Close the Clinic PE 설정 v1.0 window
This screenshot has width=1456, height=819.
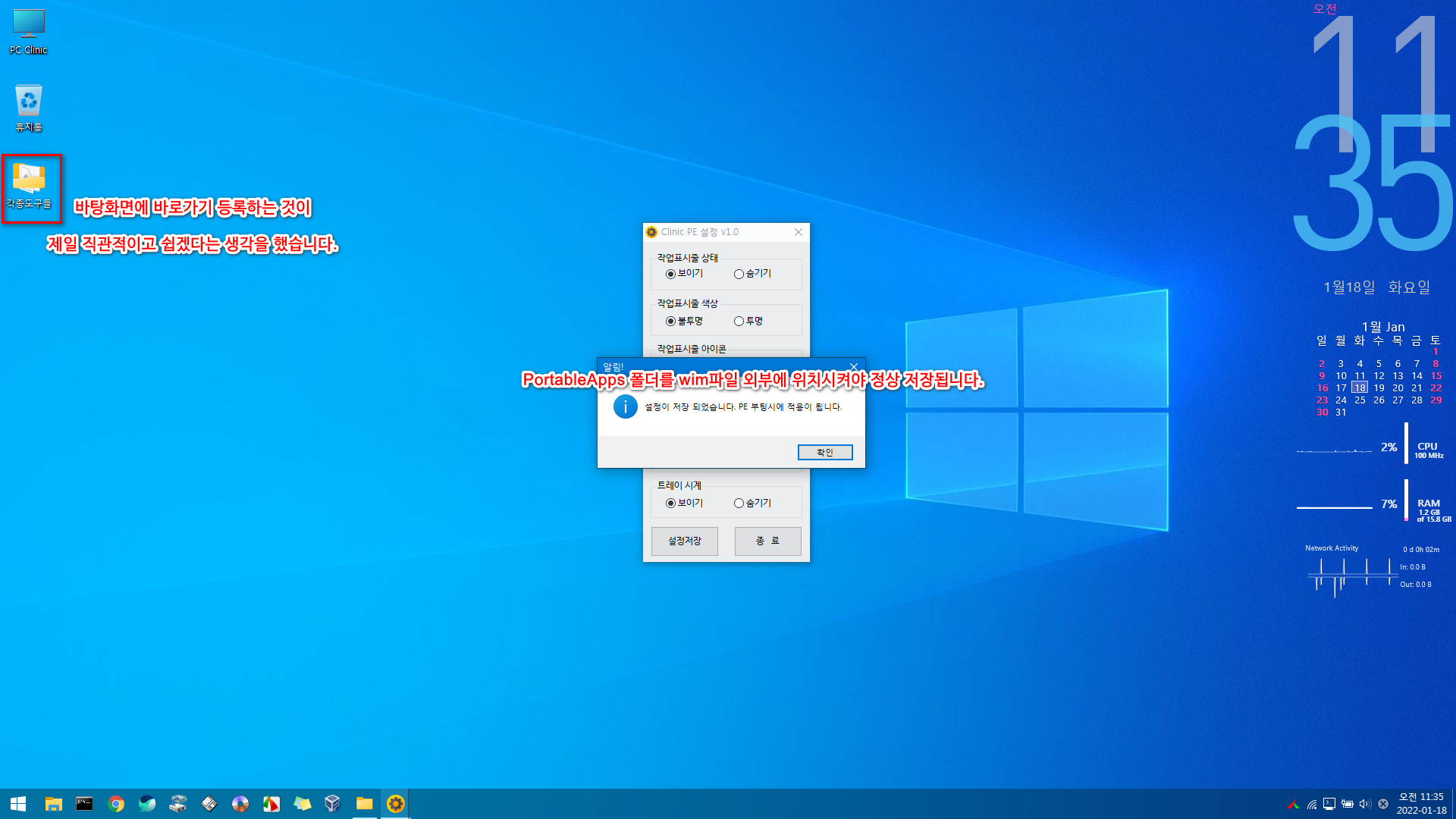click(x=799, y=232)
